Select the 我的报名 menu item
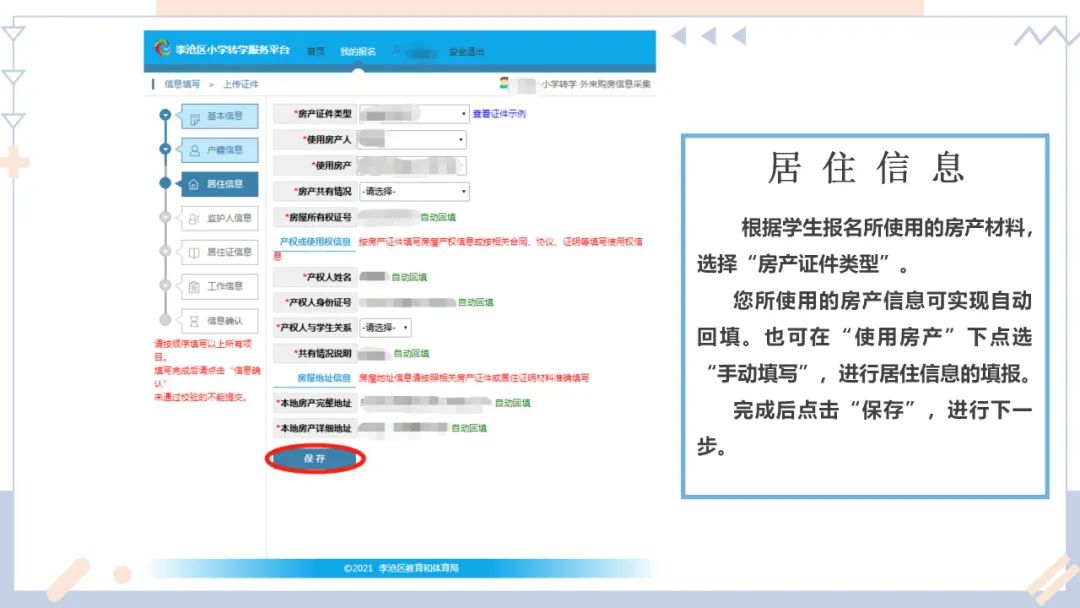 coord(357,51)
